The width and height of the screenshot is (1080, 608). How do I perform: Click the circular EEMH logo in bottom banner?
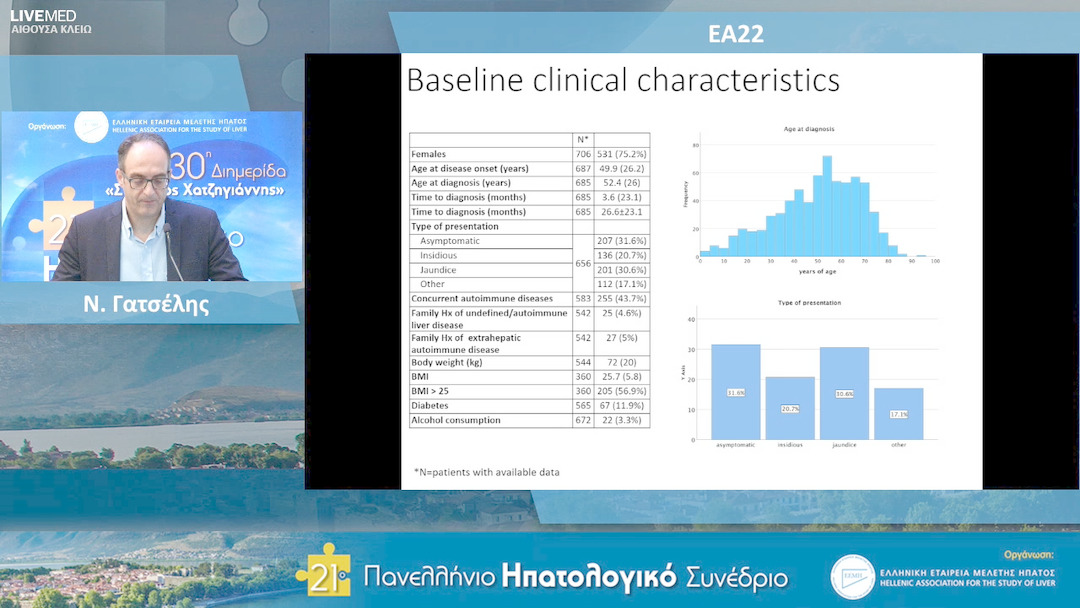pyautogui.click(x=852, y=577)
